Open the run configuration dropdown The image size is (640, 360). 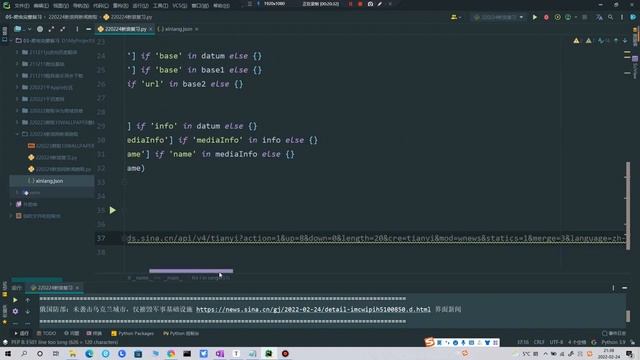(x=499, y=17)
